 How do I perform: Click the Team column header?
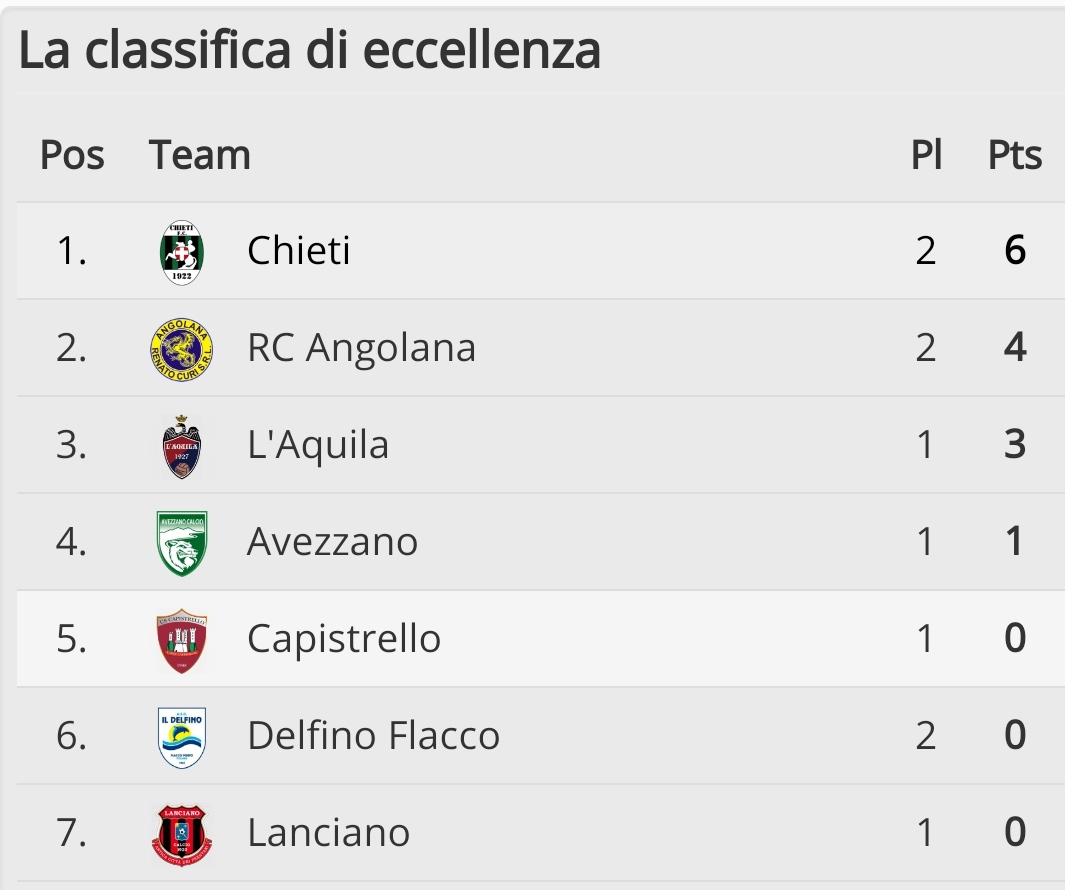point(200,155)
